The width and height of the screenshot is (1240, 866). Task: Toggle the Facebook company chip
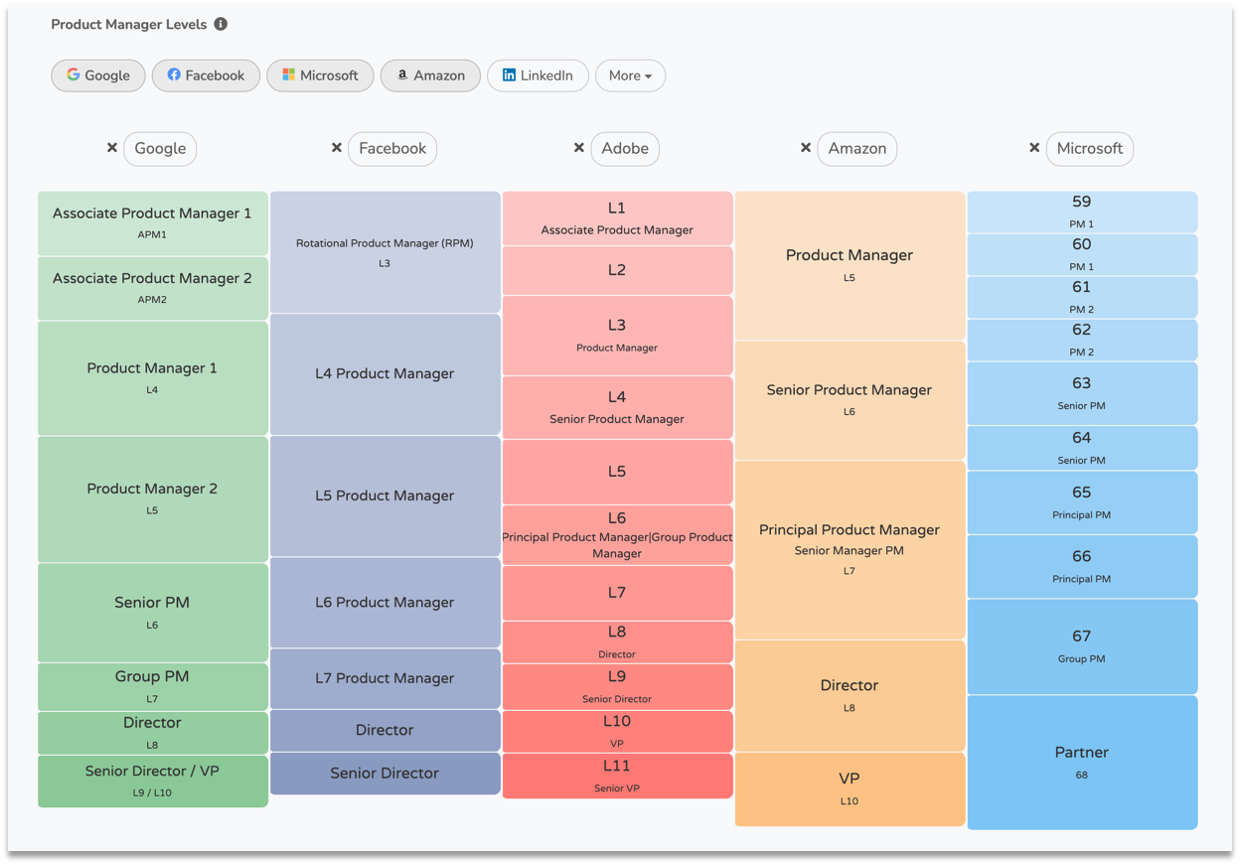[206, 75]
